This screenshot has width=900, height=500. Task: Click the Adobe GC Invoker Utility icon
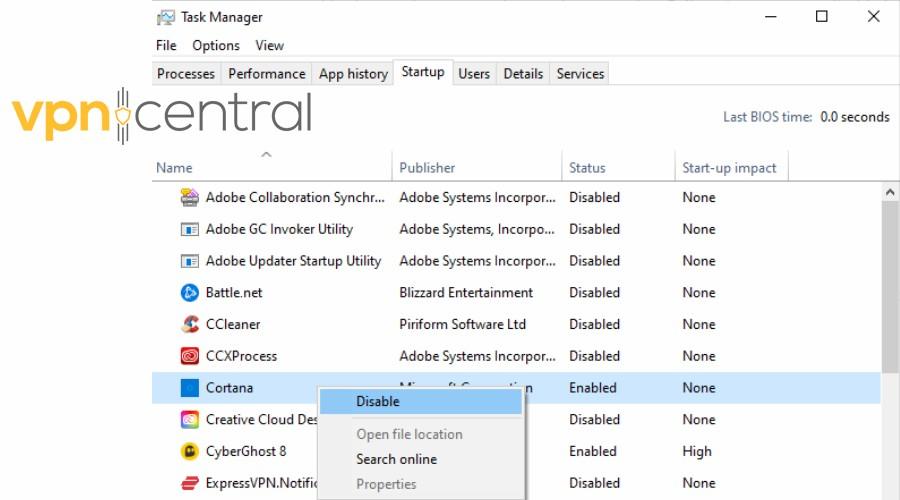point(189,229)
